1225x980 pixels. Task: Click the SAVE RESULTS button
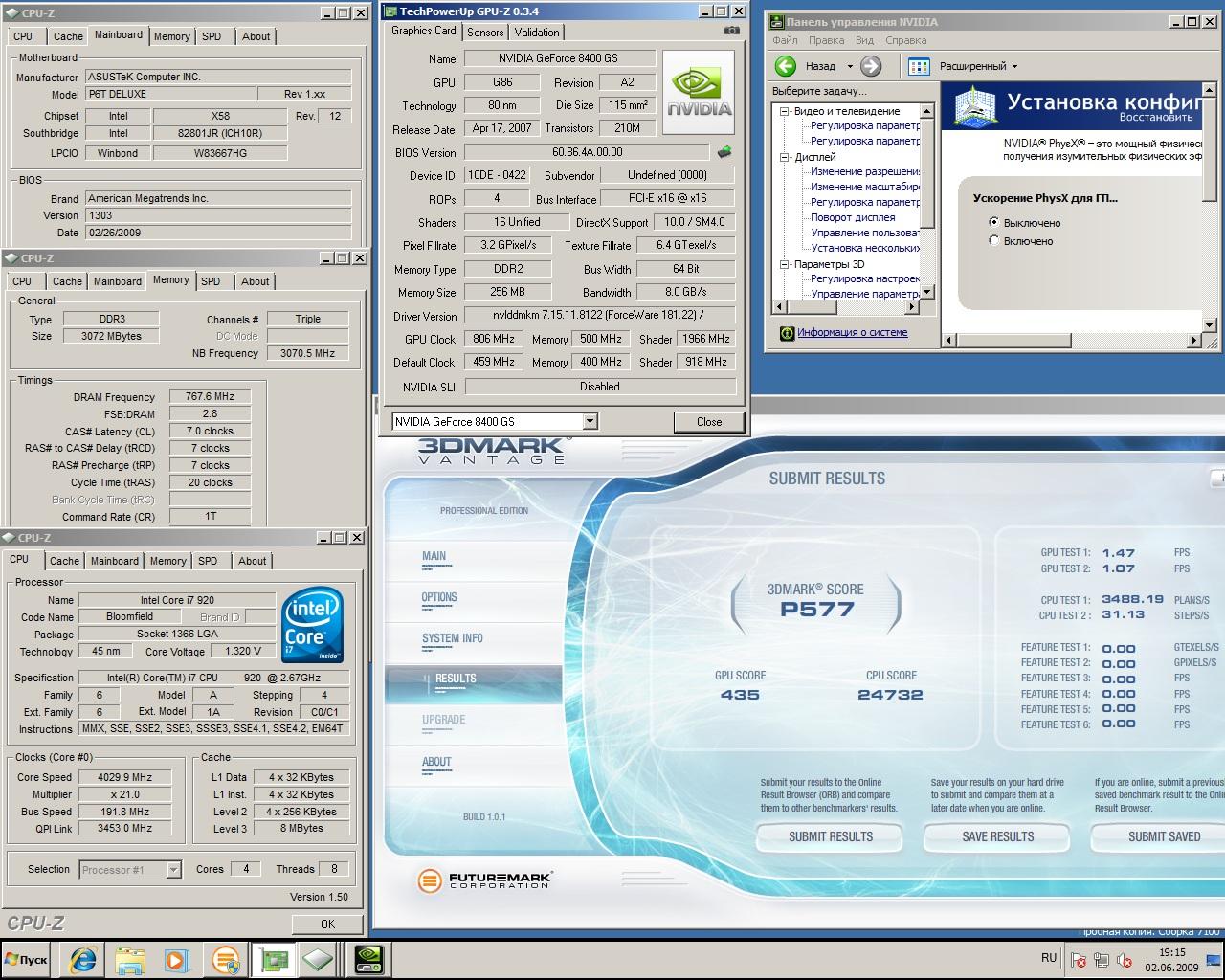[x=998, y=836]
